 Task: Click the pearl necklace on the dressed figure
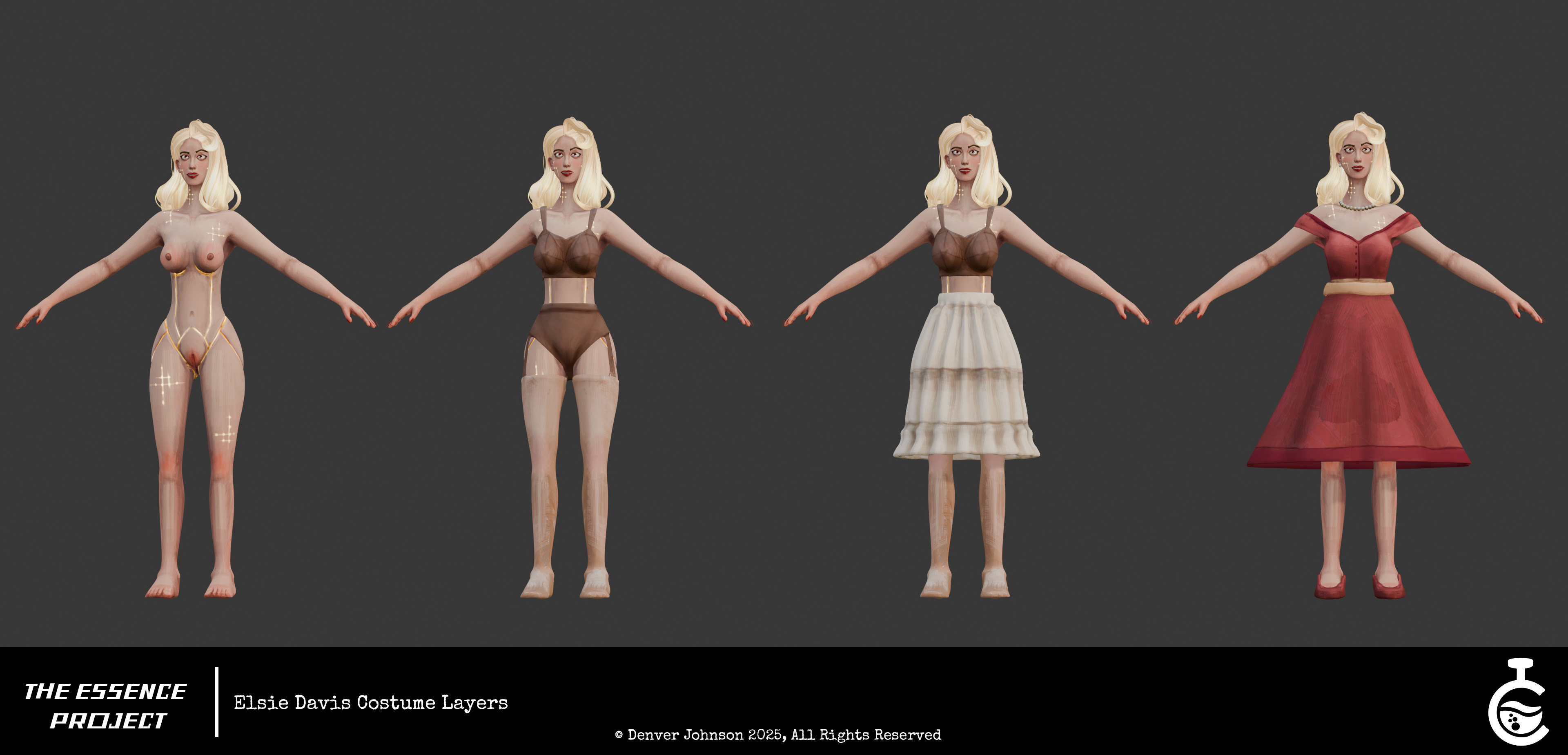tap(1357, 207)
